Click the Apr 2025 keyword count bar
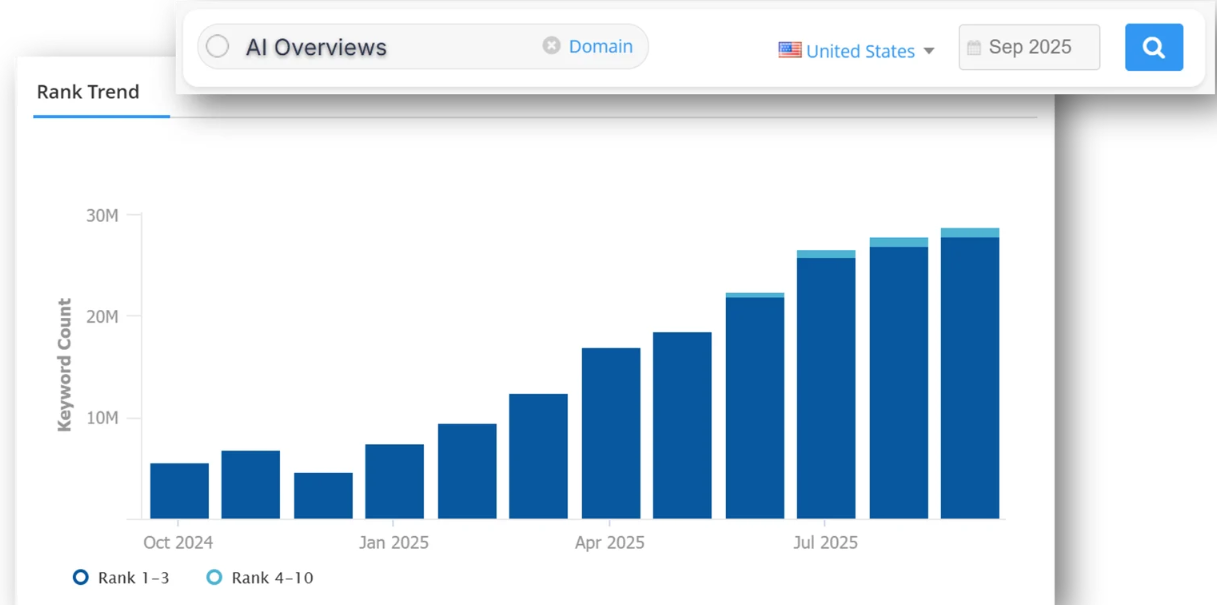 pos(611,430)
